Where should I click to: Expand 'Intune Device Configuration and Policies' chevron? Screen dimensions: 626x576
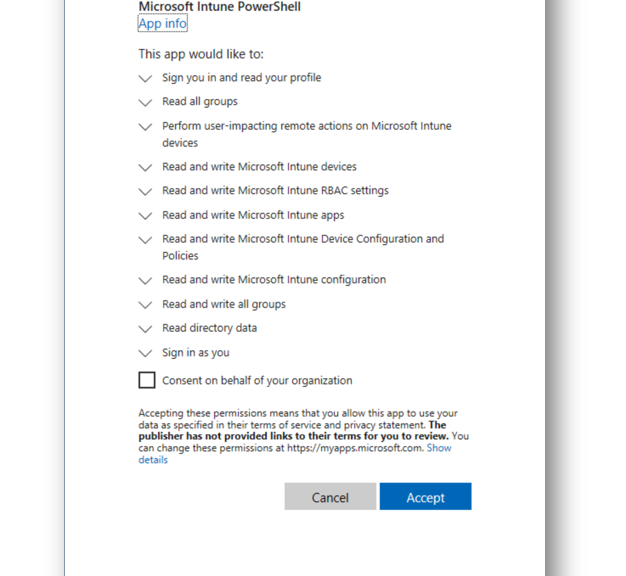click(145, 240)
